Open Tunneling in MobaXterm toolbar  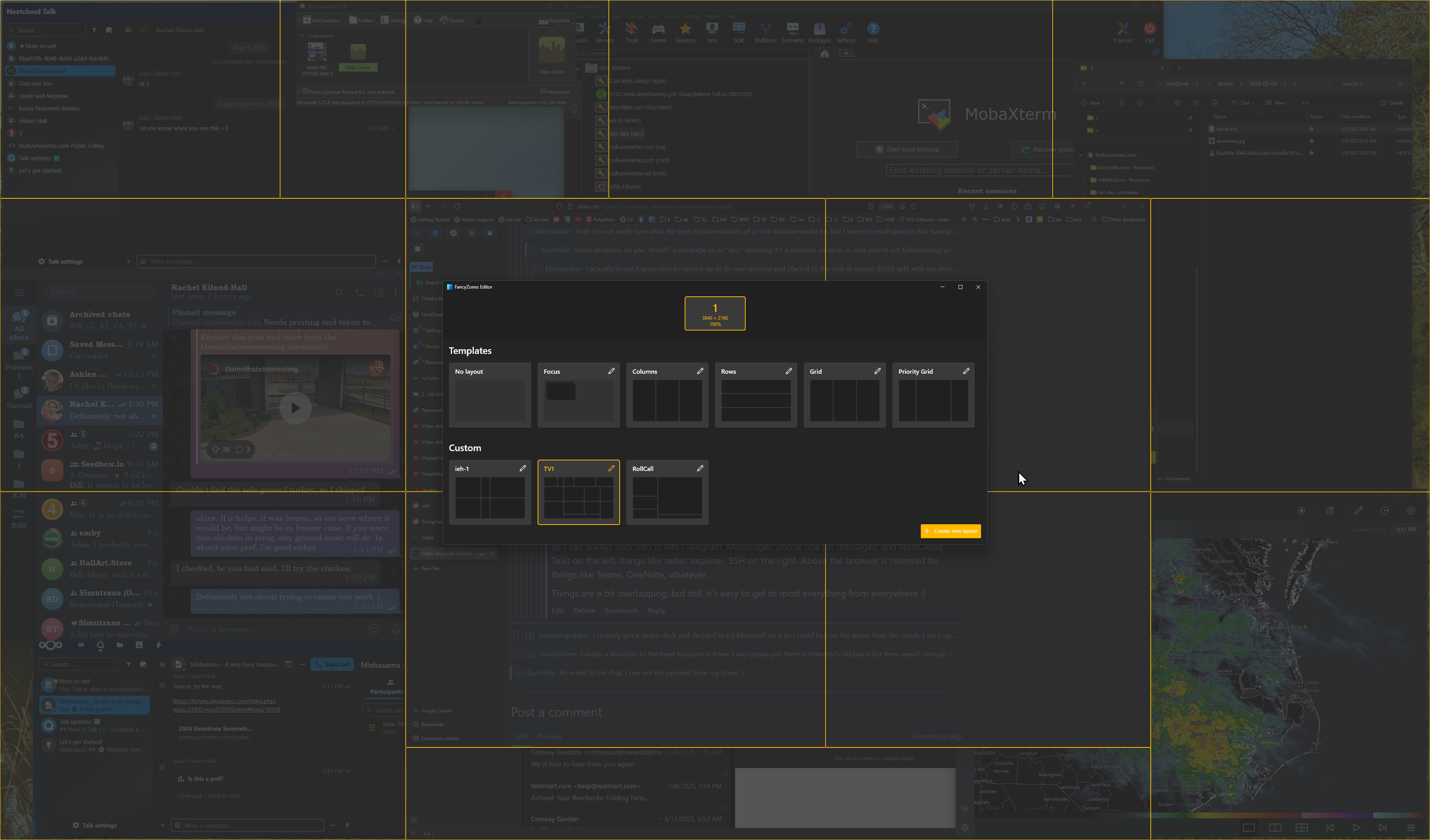pyautogui.click(x=792, y=32)
